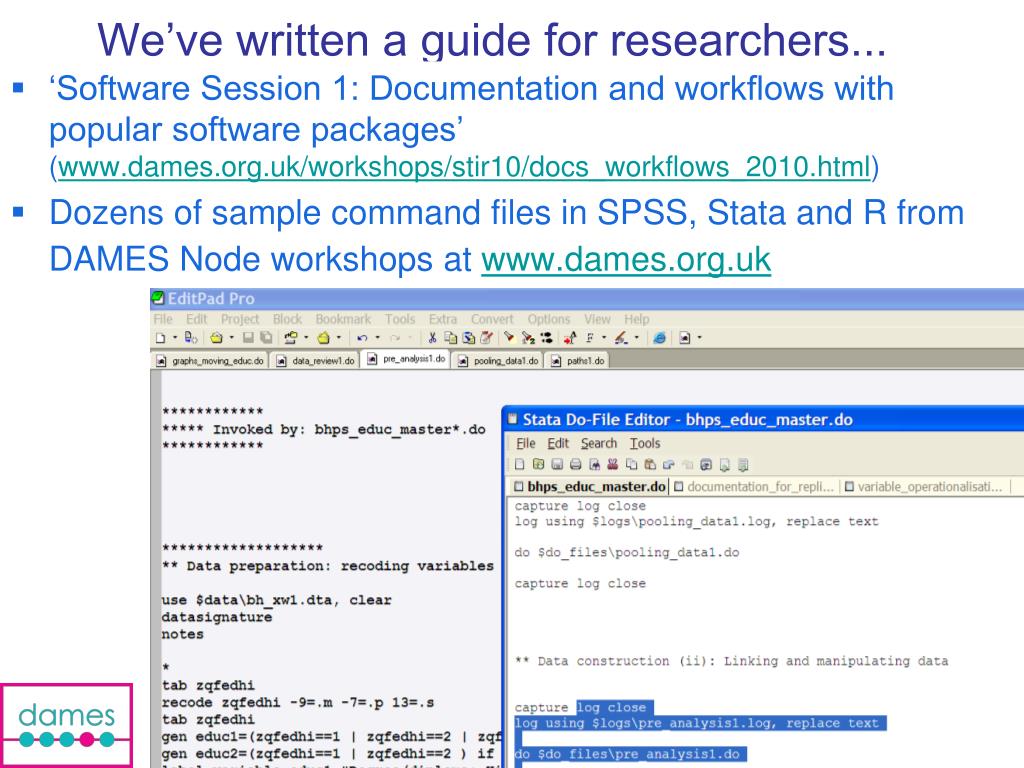This screenshot has height=768, width=1024.
Task: Select the bhps_educ_master.do tab in Stata editor
Action: coord(589,487)
